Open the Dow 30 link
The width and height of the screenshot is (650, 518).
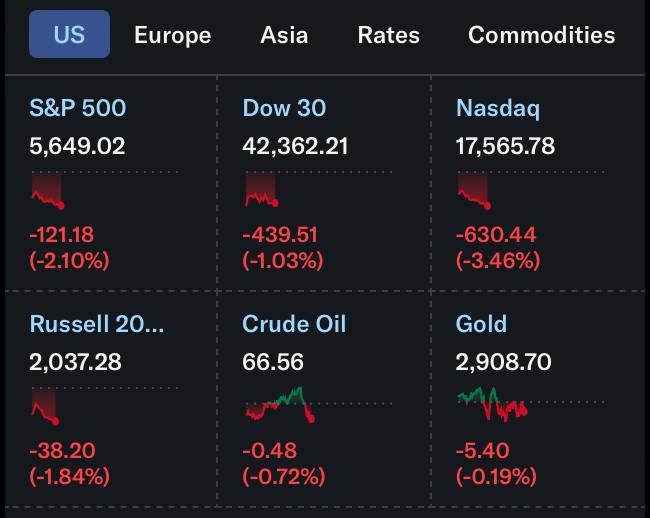[x=284, y=108]
